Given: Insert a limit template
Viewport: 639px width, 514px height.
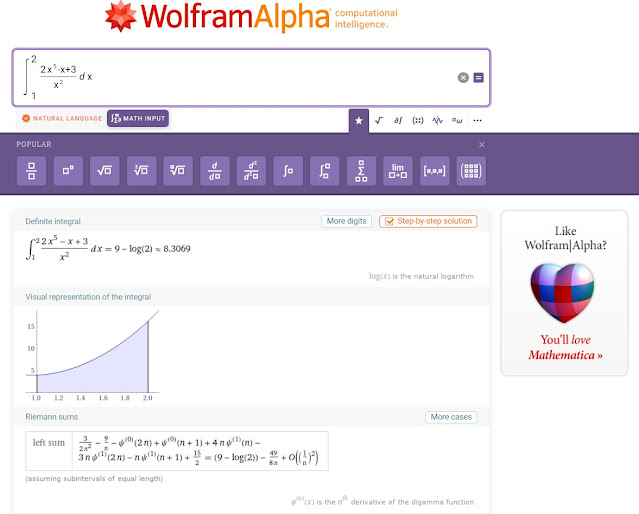Looking at the screenshot, I should tap(398, 171).
